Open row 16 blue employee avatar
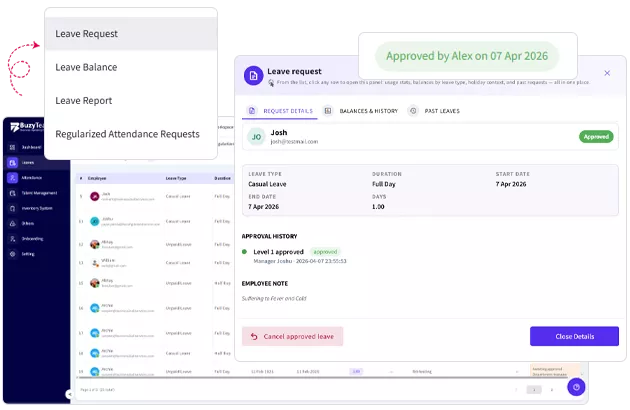 [94, 308]
